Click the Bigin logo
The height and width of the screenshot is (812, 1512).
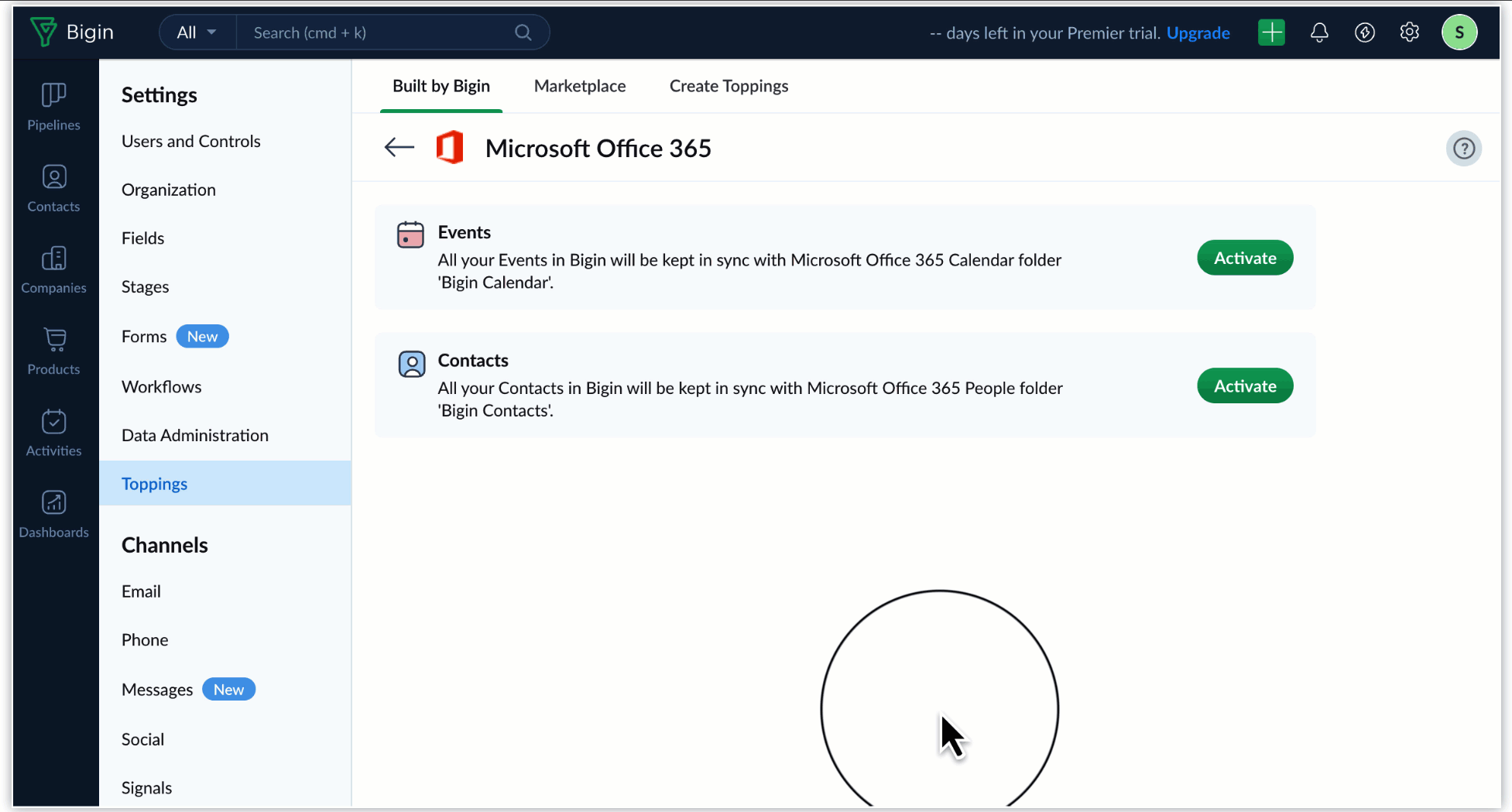[72, 32]
